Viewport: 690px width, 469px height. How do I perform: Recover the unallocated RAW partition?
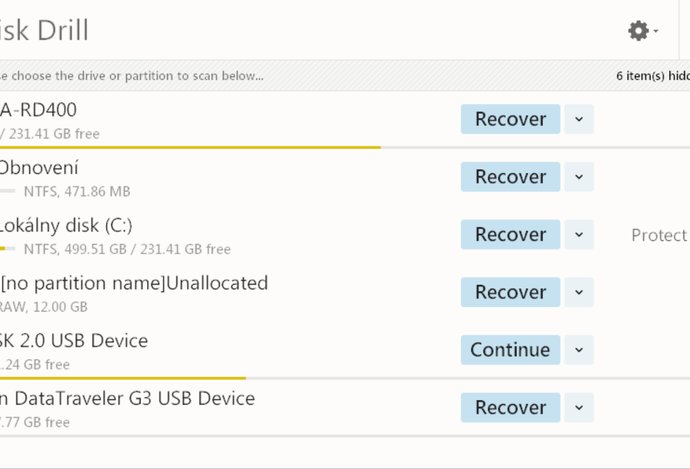pos(510,292)
